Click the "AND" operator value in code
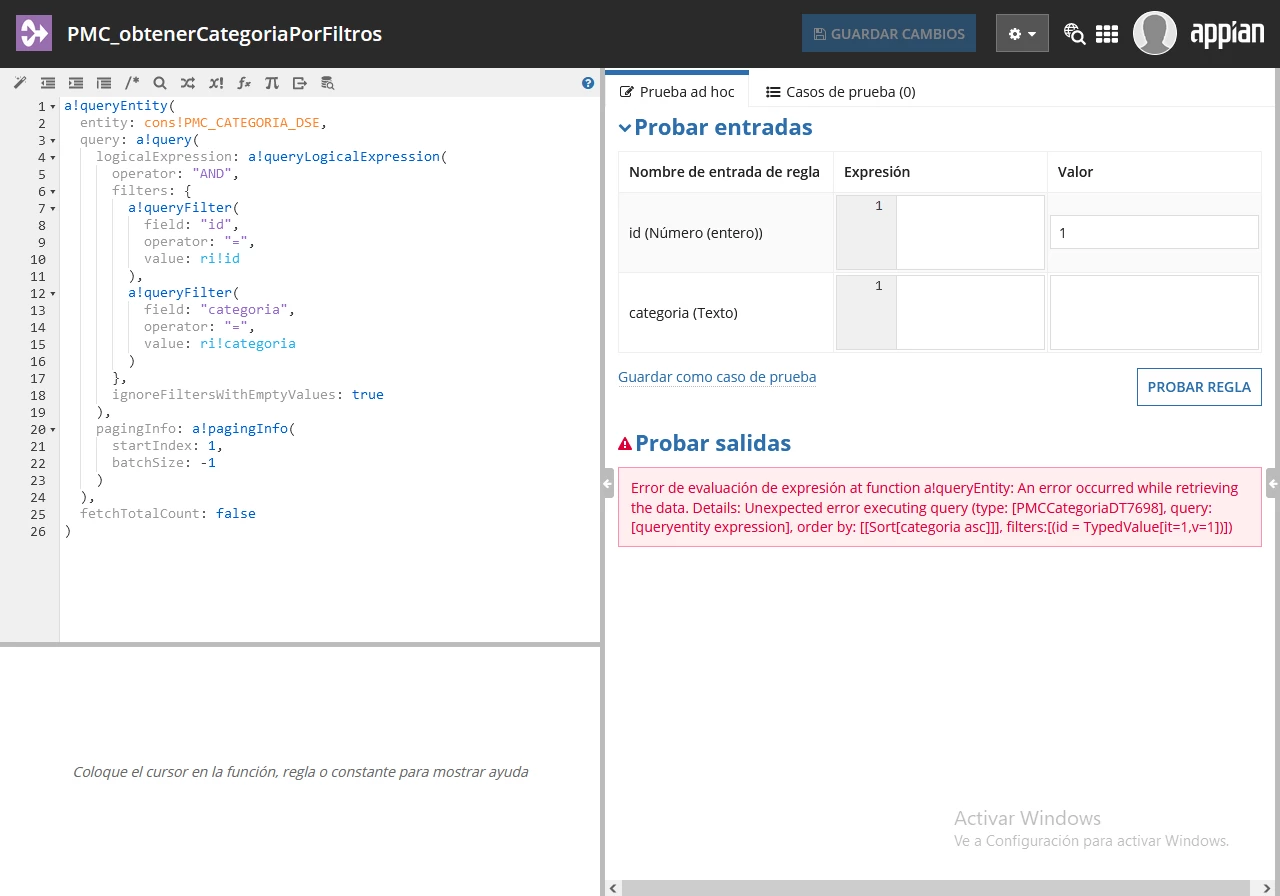The height and width of the screenshot is (896, 1280). point(212,174)
